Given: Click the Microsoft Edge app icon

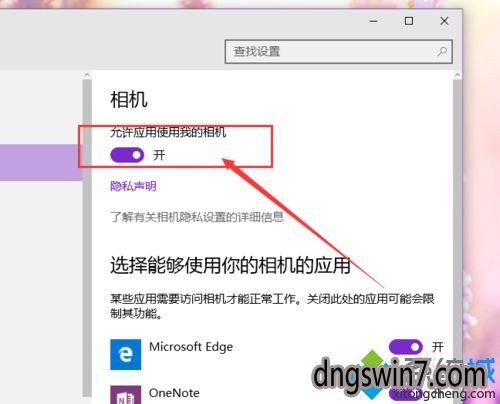Looking at the screenshot, I should pos(126,354).
